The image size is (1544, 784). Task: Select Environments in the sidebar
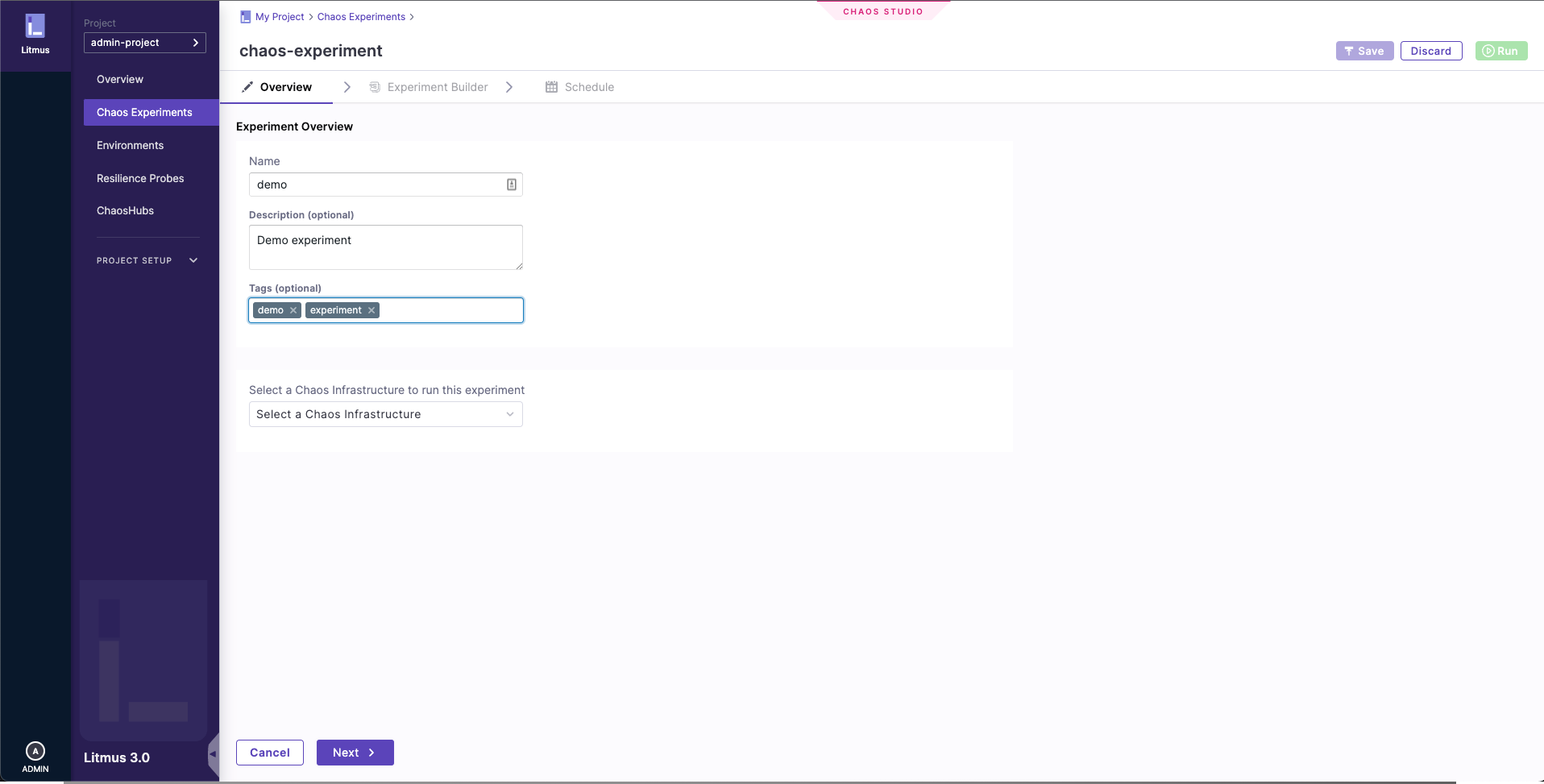point(130,145)
